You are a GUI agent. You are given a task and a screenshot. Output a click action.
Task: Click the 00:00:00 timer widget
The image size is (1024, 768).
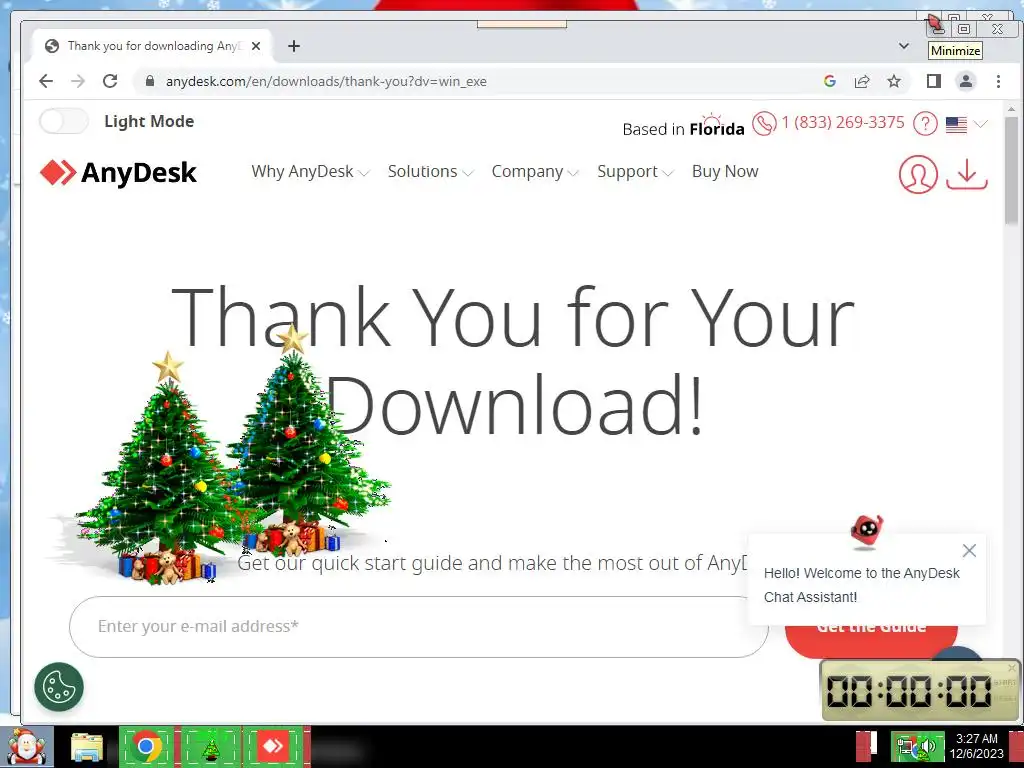coord(920,690)
